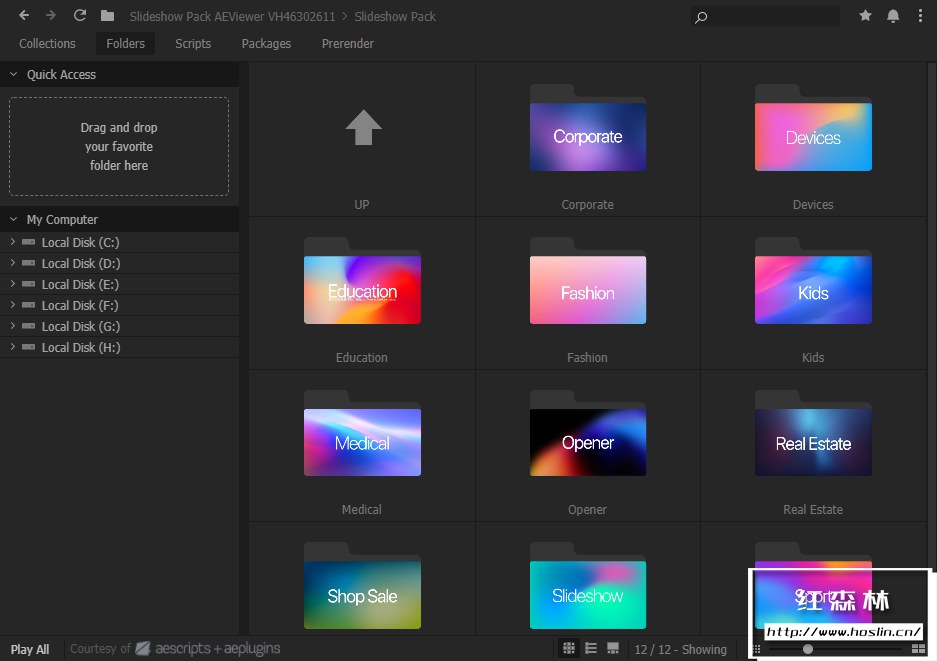Click the favorites star icon
The width and height of the screenshot is (937, 661).
tap(865, 16)
